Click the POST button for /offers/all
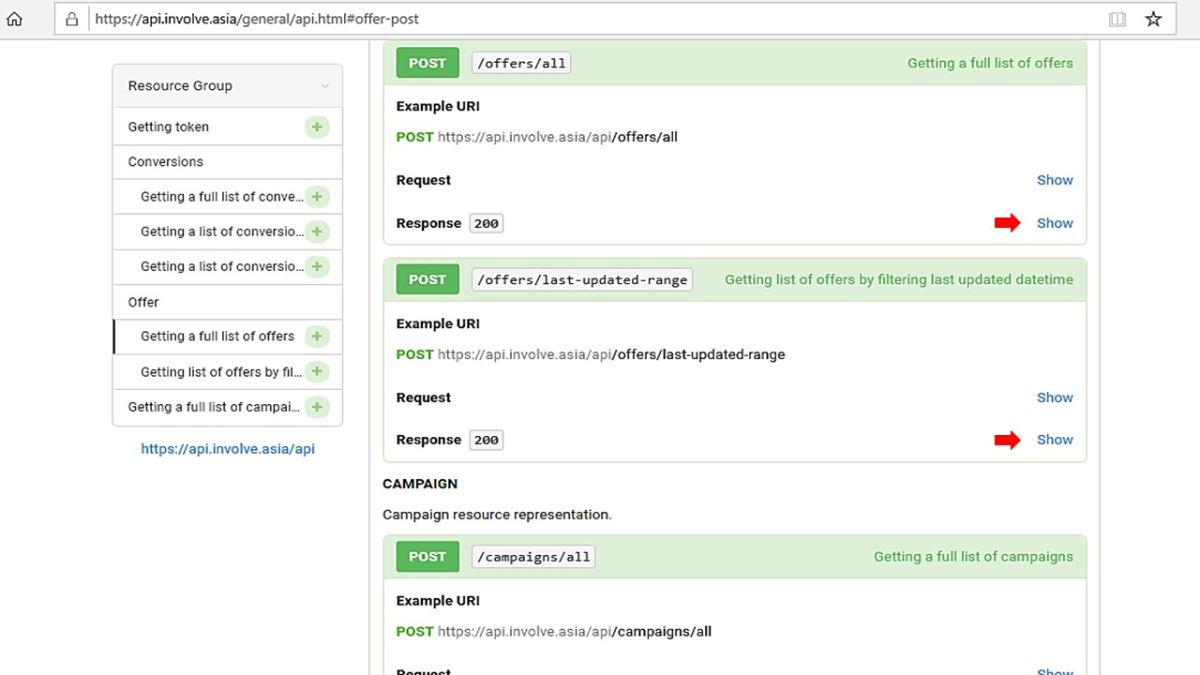 427,63
